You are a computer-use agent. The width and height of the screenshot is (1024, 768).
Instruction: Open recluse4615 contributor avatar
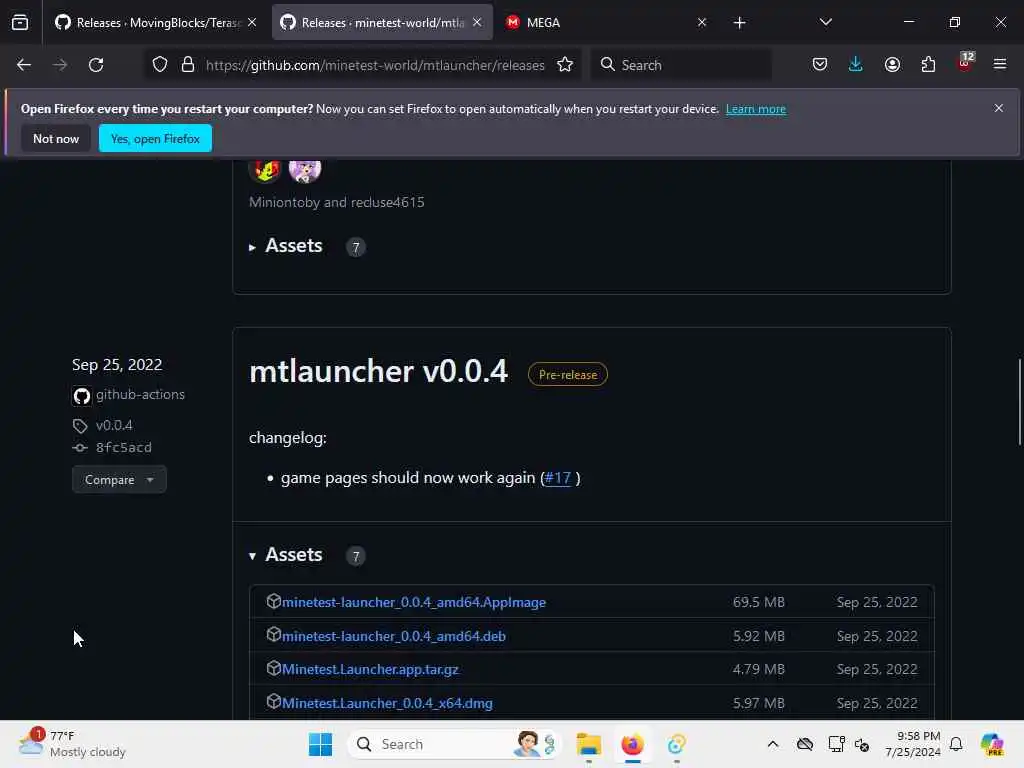click(x=305, y=169)
